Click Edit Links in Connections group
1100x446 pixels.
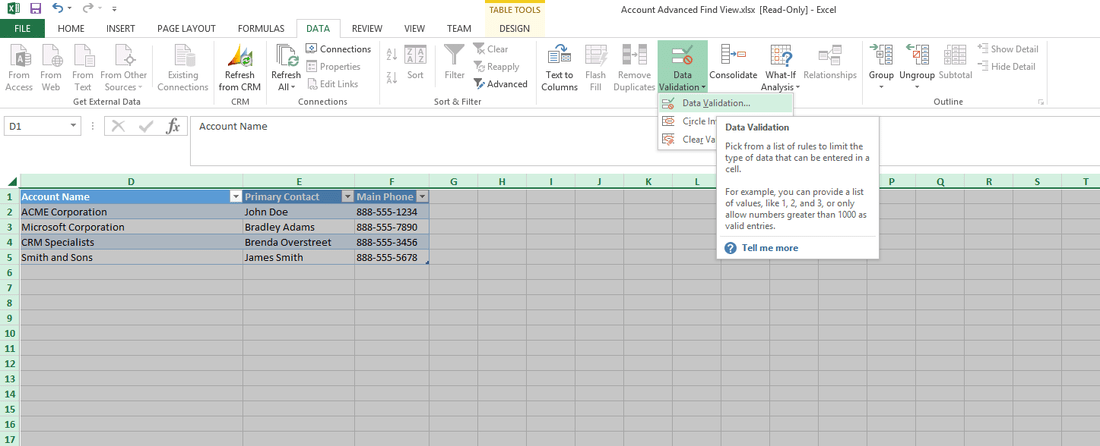coord(332,83)
